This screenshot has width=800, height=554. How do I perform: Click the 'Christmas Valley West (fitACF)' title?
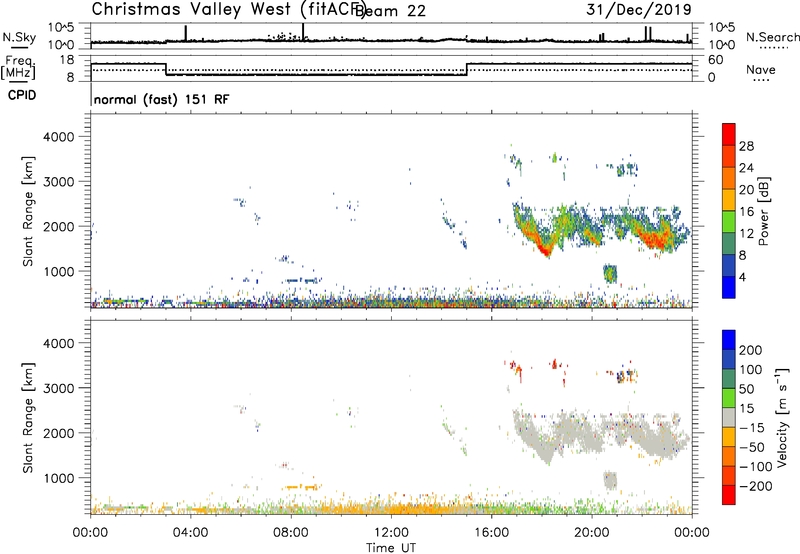coord(228,10)
